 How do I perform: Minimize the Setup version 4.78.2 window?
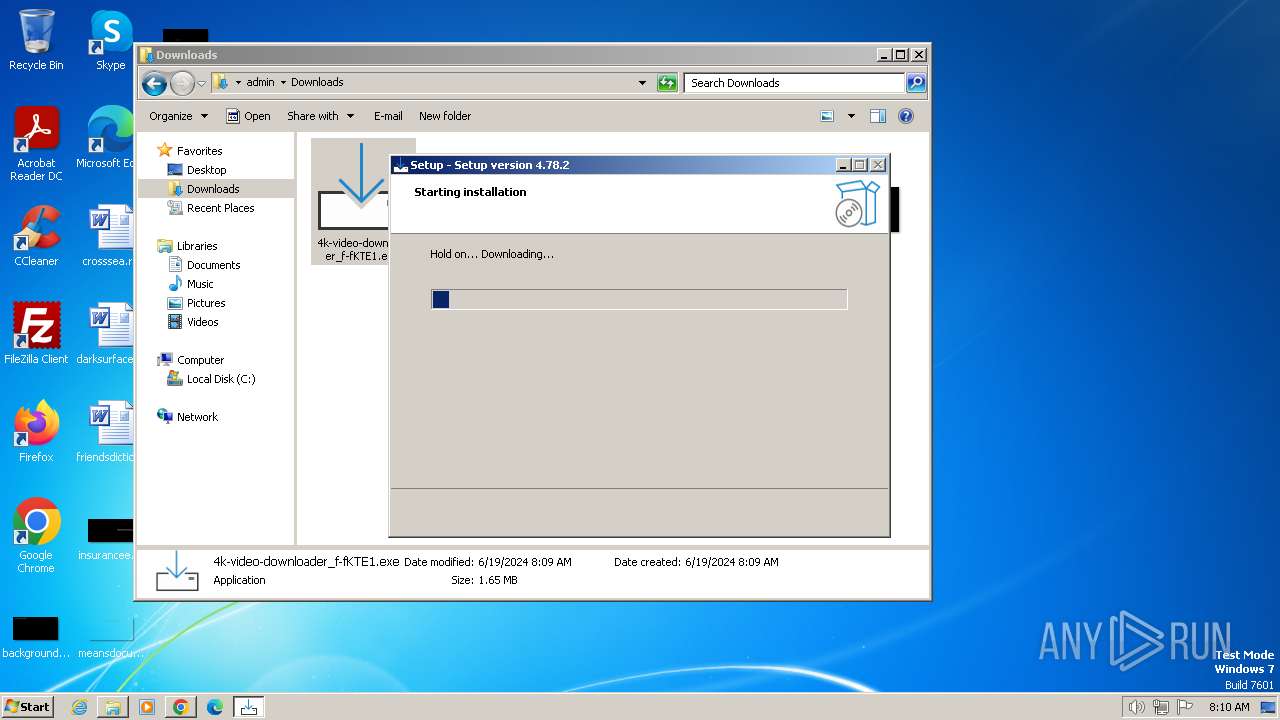(x=843, y=165)
